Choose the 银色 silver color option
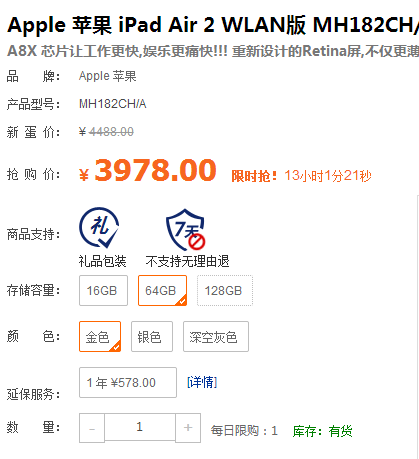This screenshot has height=459, width=419. pos(152,336)
